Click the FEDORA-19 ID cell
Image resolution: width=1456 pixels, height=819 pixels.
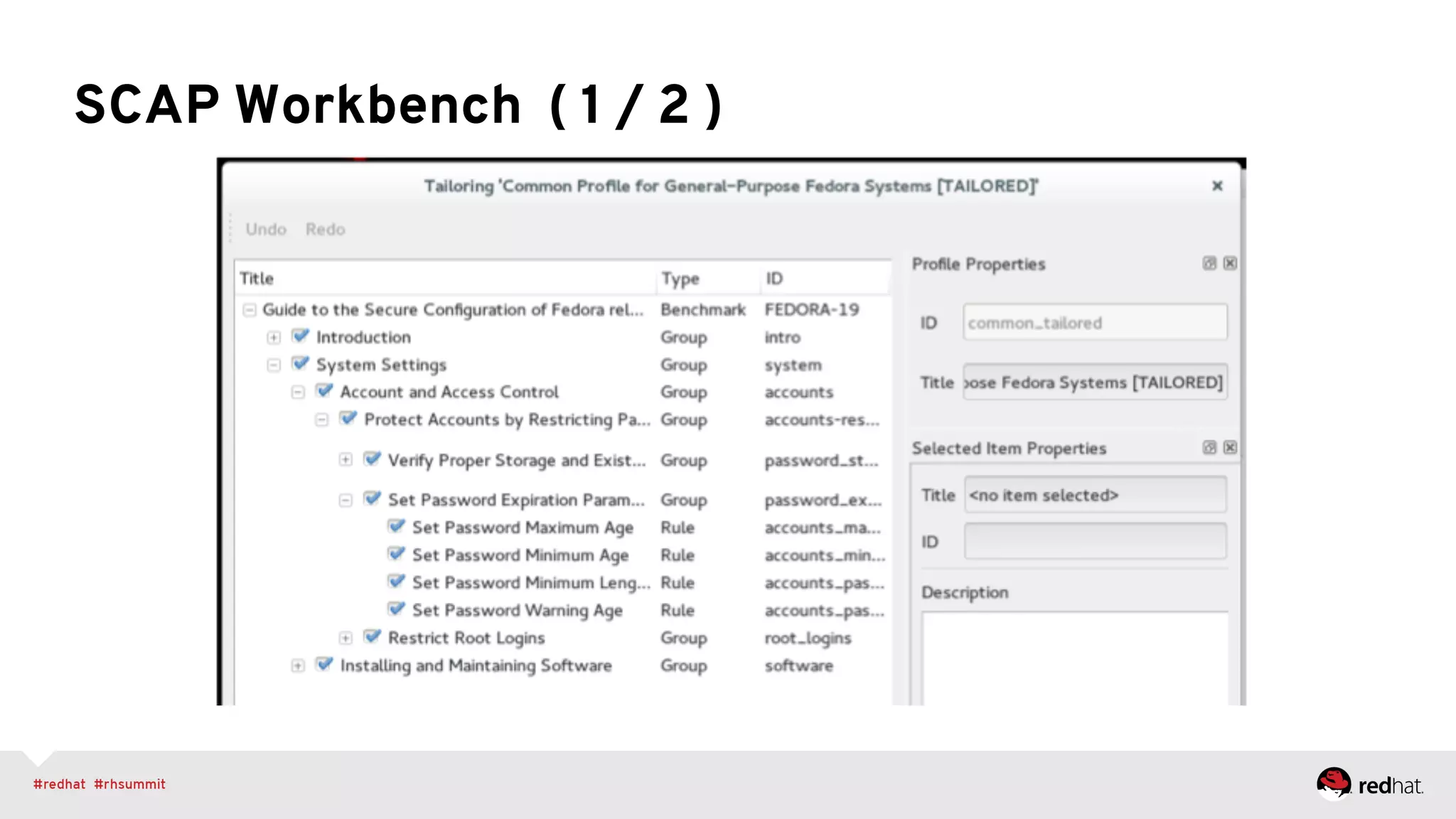tap(812, 310)
